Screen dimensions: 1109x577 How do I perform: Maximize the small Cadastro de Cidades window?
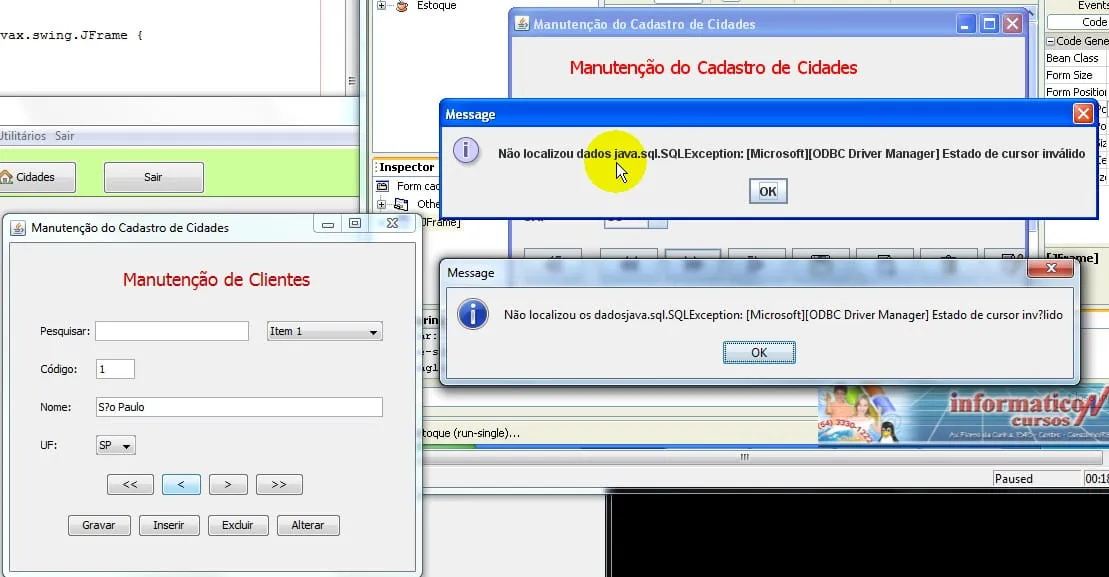tap(355, 223)
